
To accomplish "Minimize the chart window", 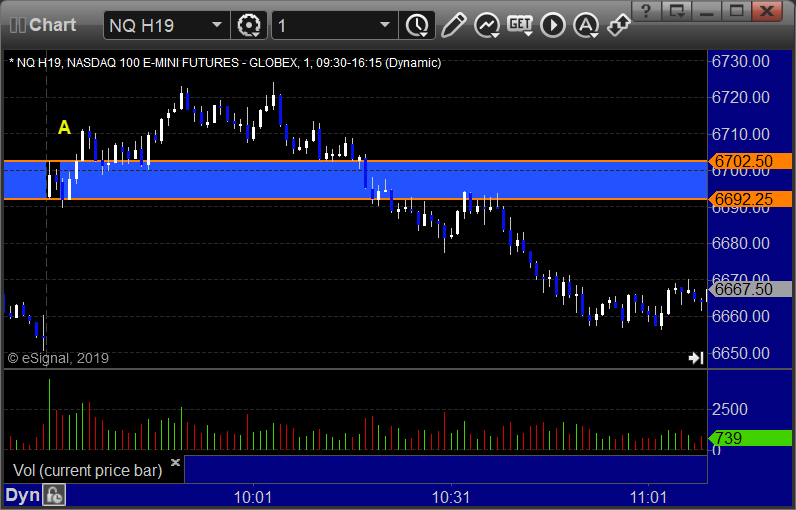I will 707,10.
